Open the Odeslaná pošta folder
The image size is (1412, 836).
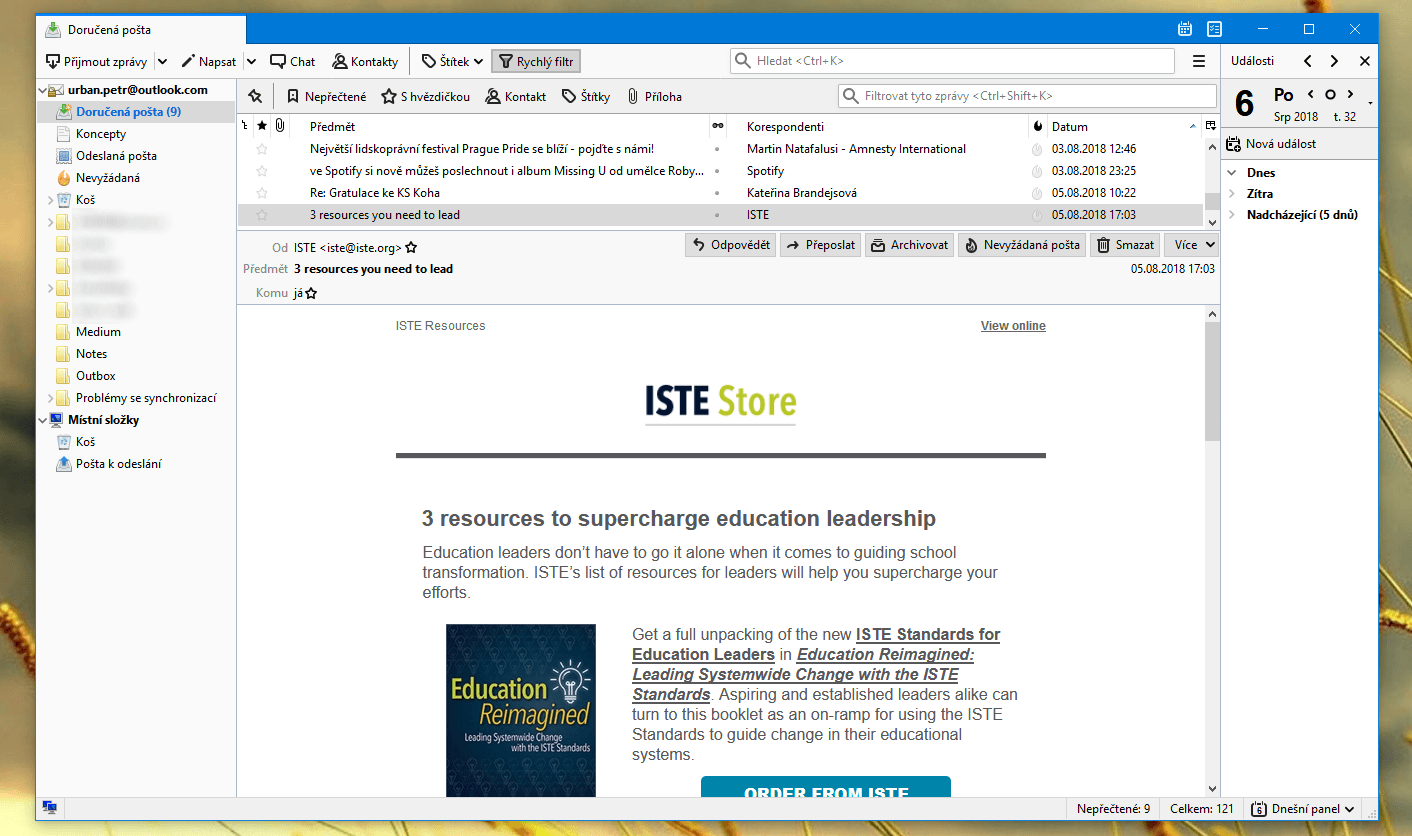116,156
